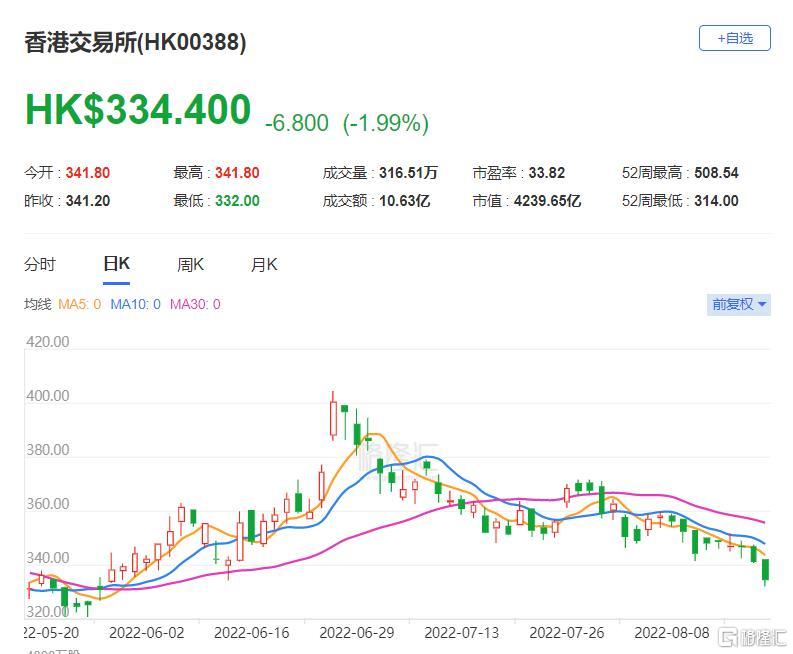Click the tallest red candlestick near 400
This screenshot has height=654, width=793.
click(333, 418)
